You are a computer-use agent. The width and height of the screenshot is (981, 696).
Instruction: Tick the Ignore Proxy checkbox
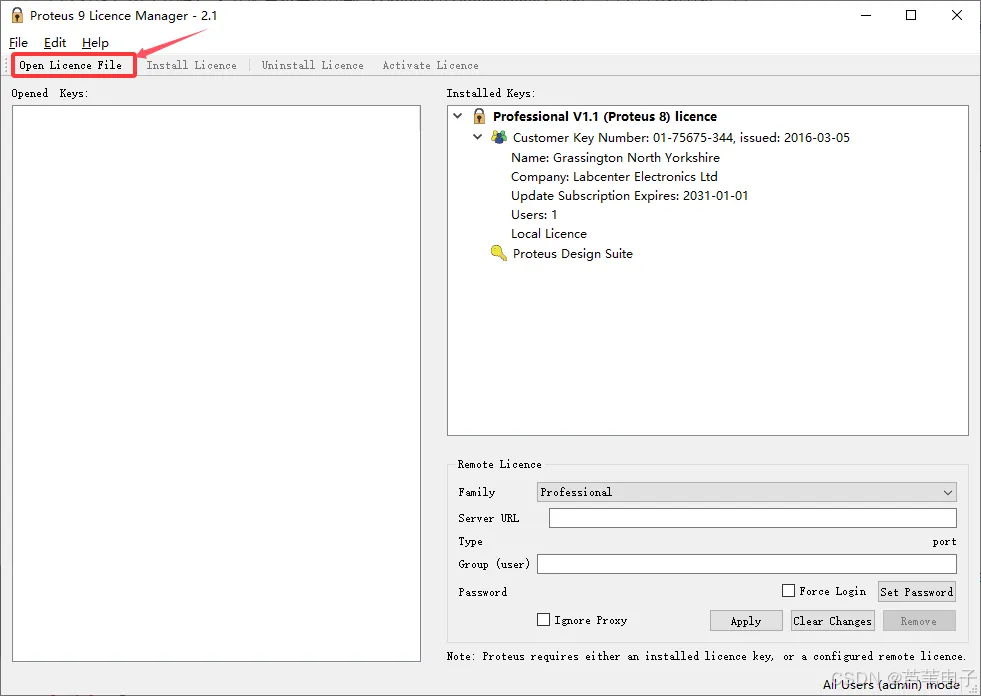point(543,620)
